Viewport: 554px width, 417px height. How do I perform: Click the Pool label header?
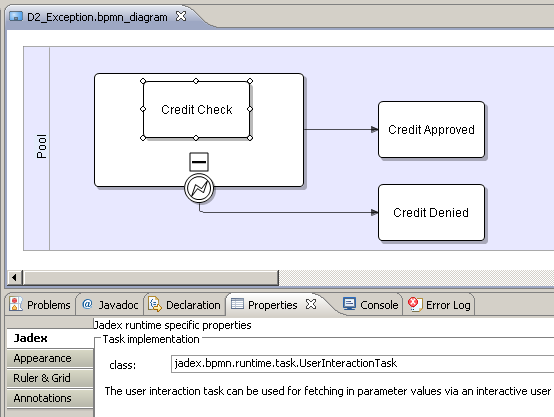pyautogui.click(x=41, y=146)
